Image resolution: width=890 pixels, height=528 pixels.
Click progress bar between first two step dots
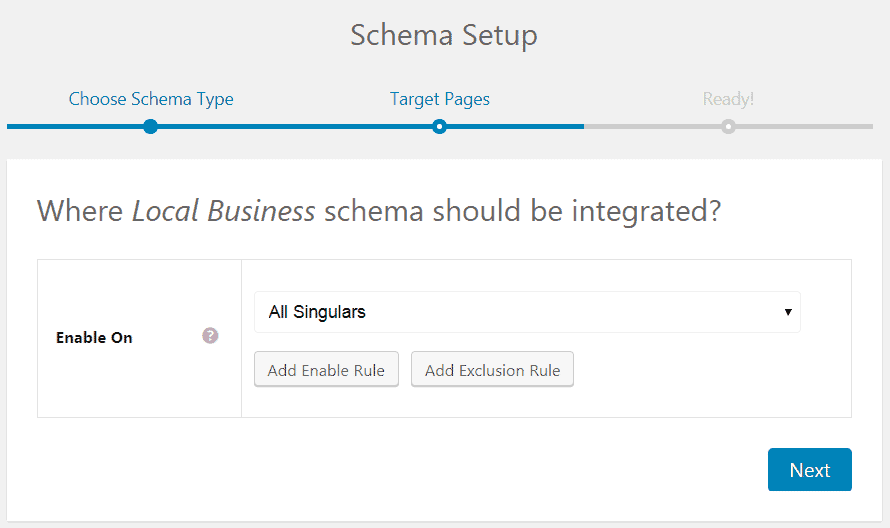point(295,127)
